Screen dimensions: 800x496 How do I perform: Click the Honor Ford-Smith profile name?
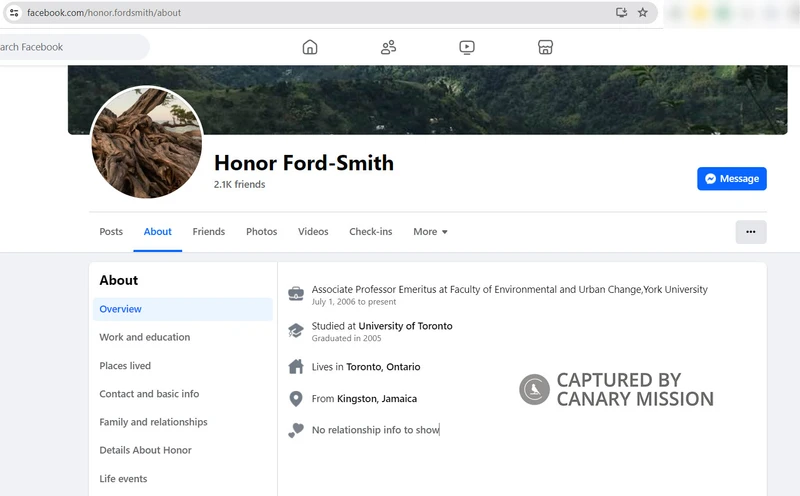click(304, 163)
